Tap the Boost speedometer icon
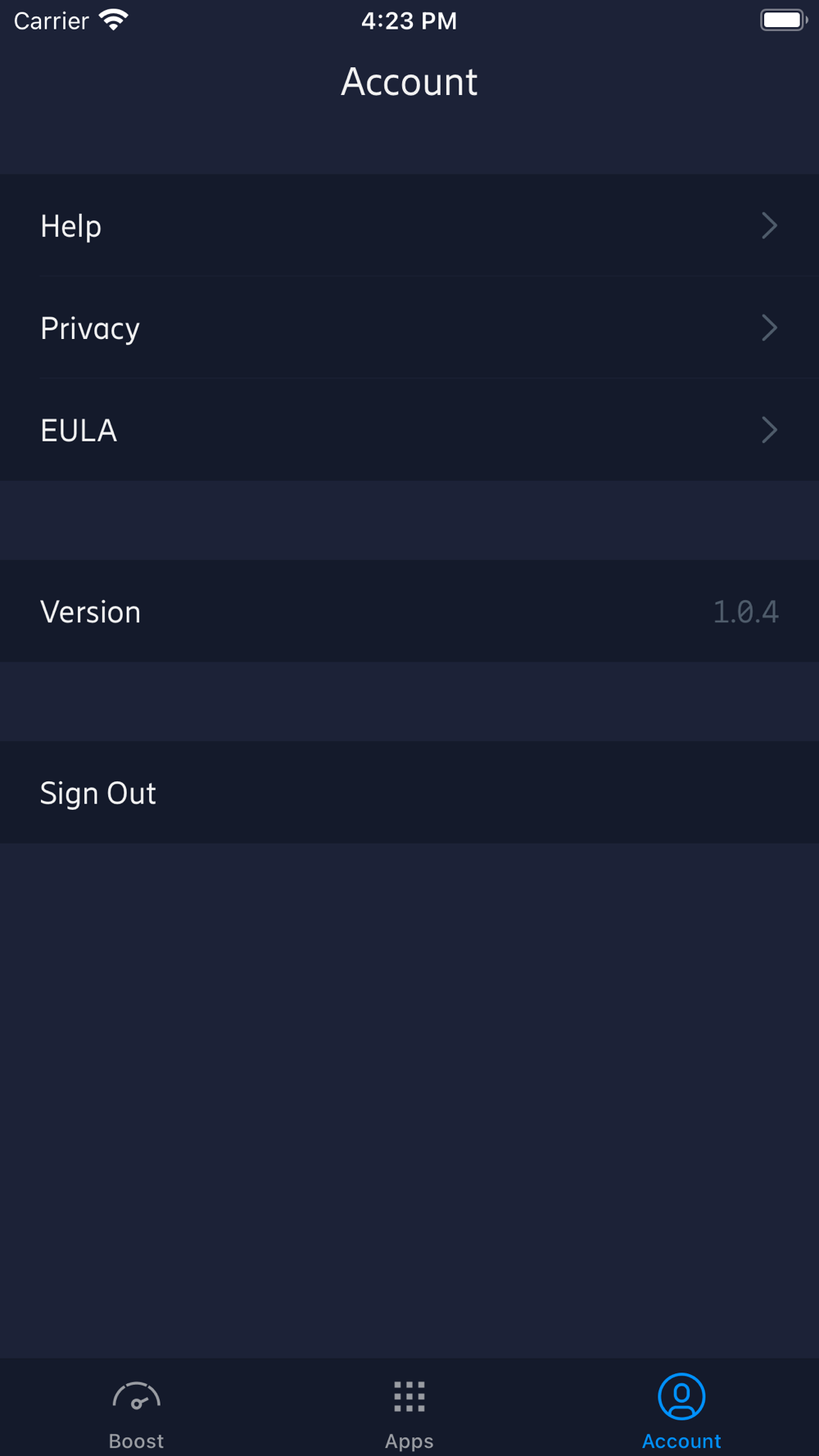Viewport: 819px width, 1456px height. [136, 1396]
